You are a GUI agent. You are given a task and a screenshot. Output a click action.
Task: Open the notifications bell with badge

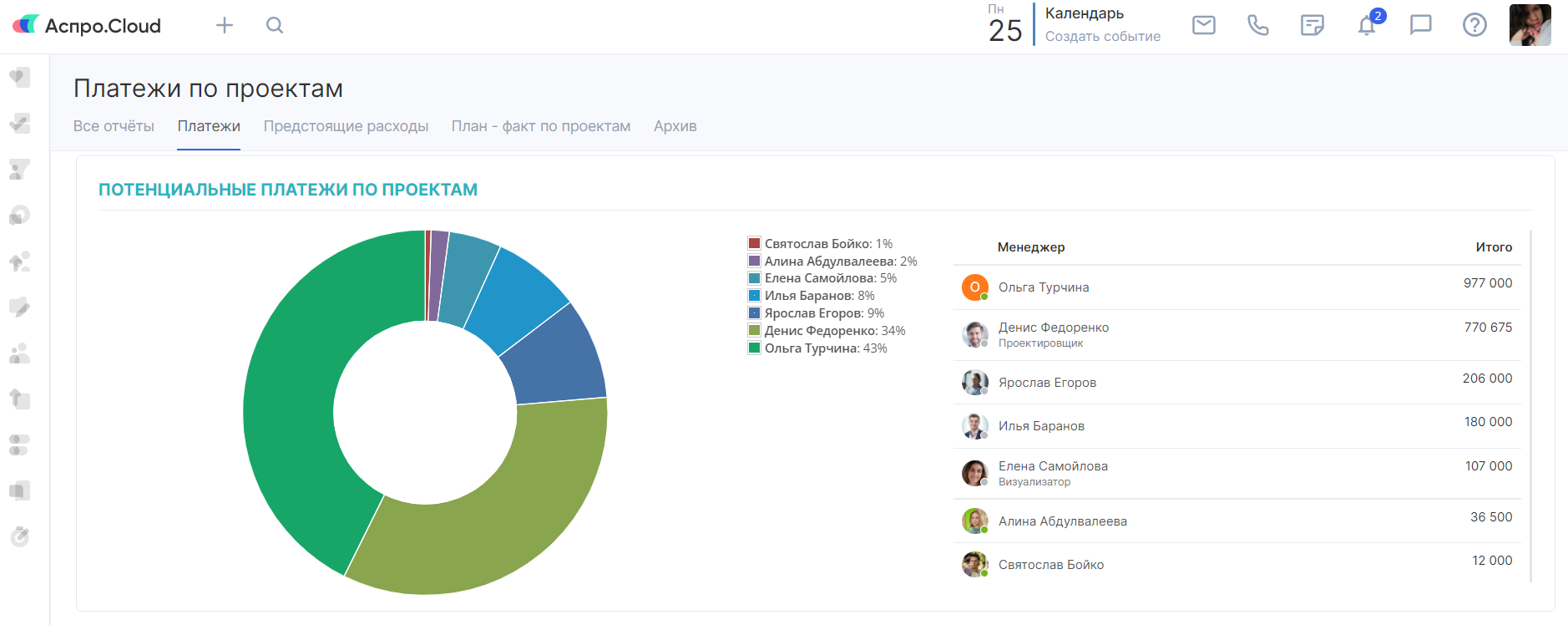[1367, 25]
